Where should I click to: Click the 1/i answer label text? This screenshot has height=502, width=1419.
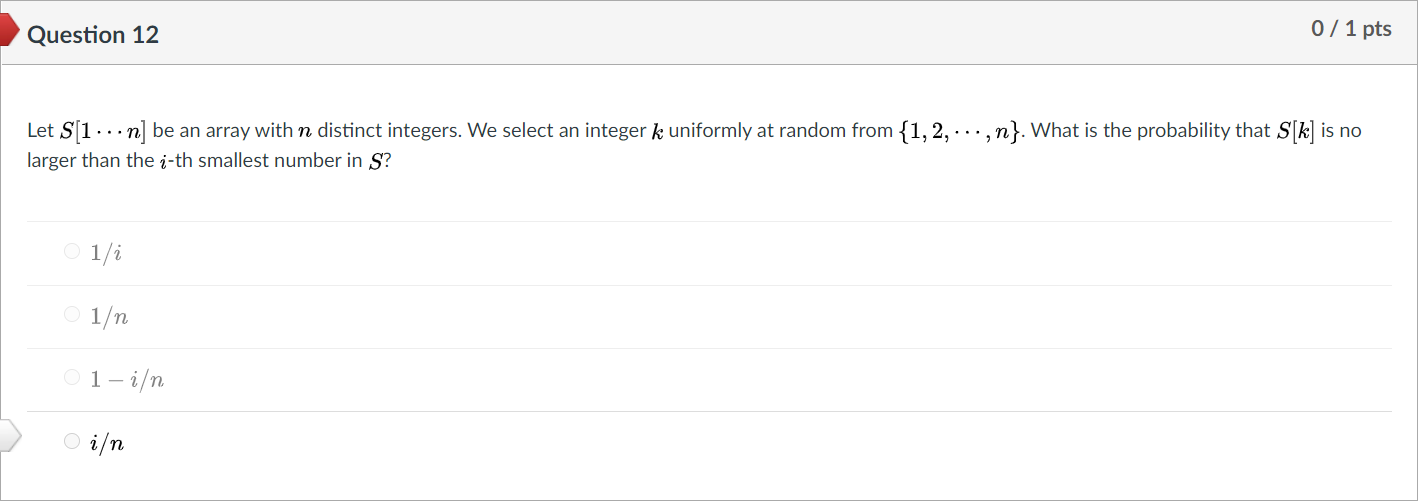tap(106, 254)
